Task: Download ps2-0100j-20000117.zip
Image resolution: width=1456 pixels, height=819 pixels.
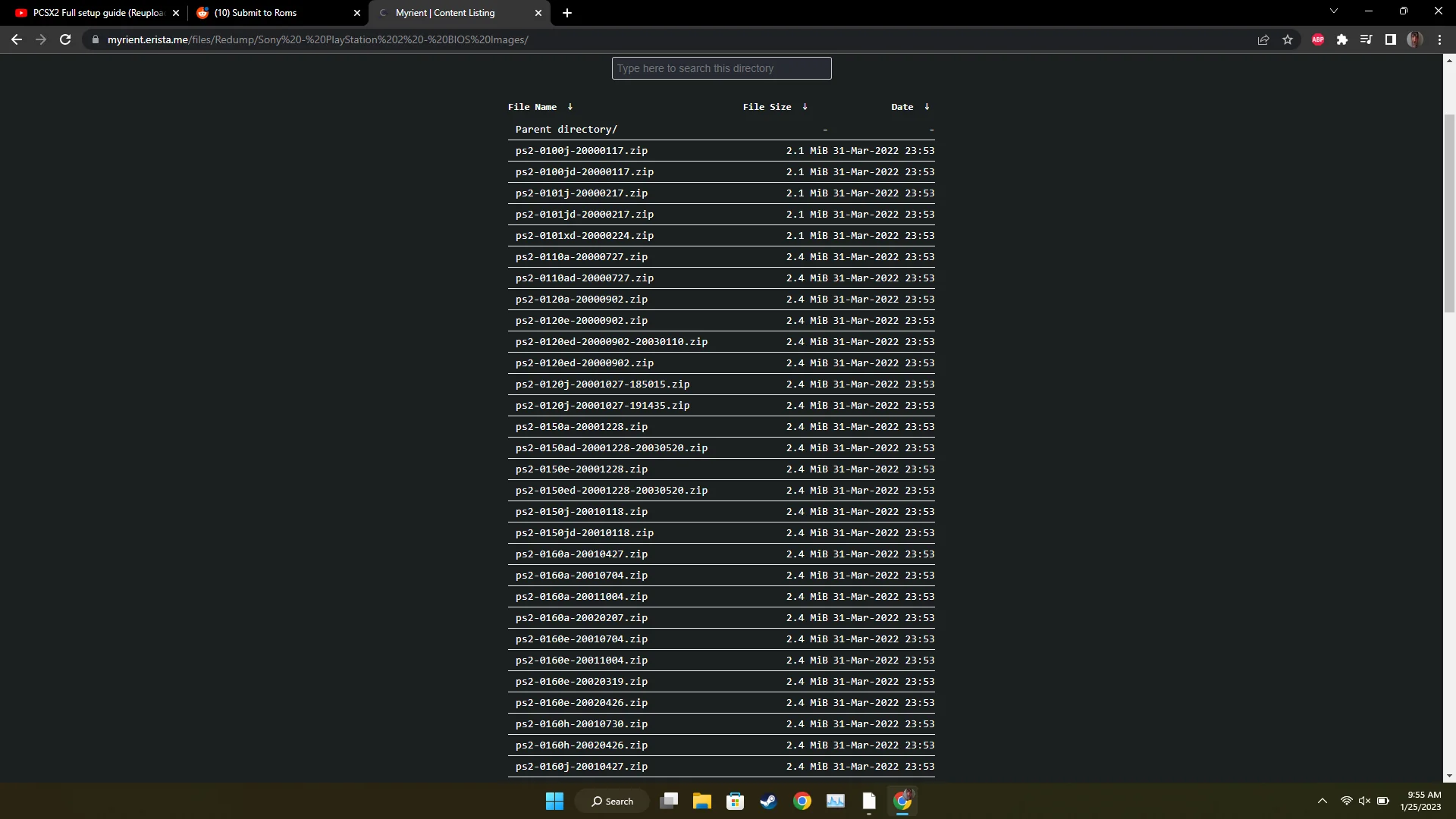Action: pos(581,150)
